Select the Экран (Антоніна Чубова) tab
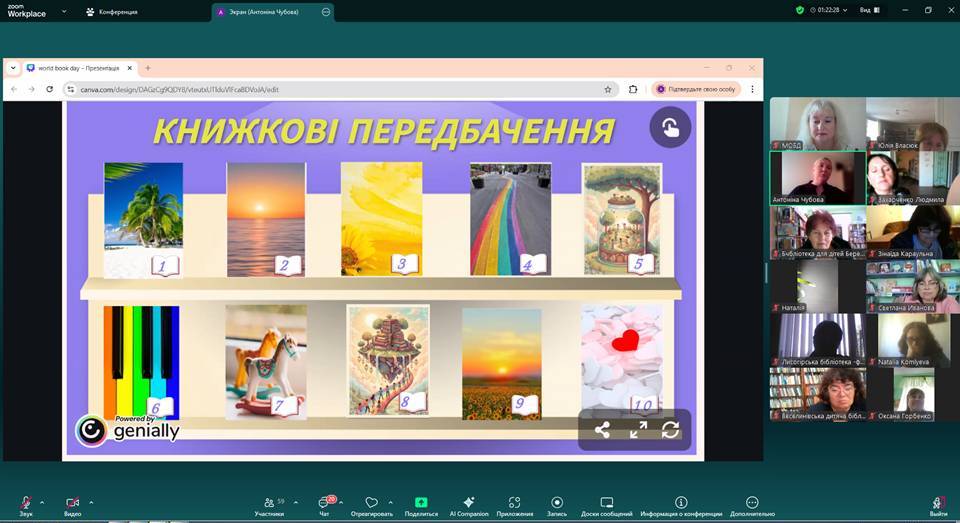 pos(264,12)
